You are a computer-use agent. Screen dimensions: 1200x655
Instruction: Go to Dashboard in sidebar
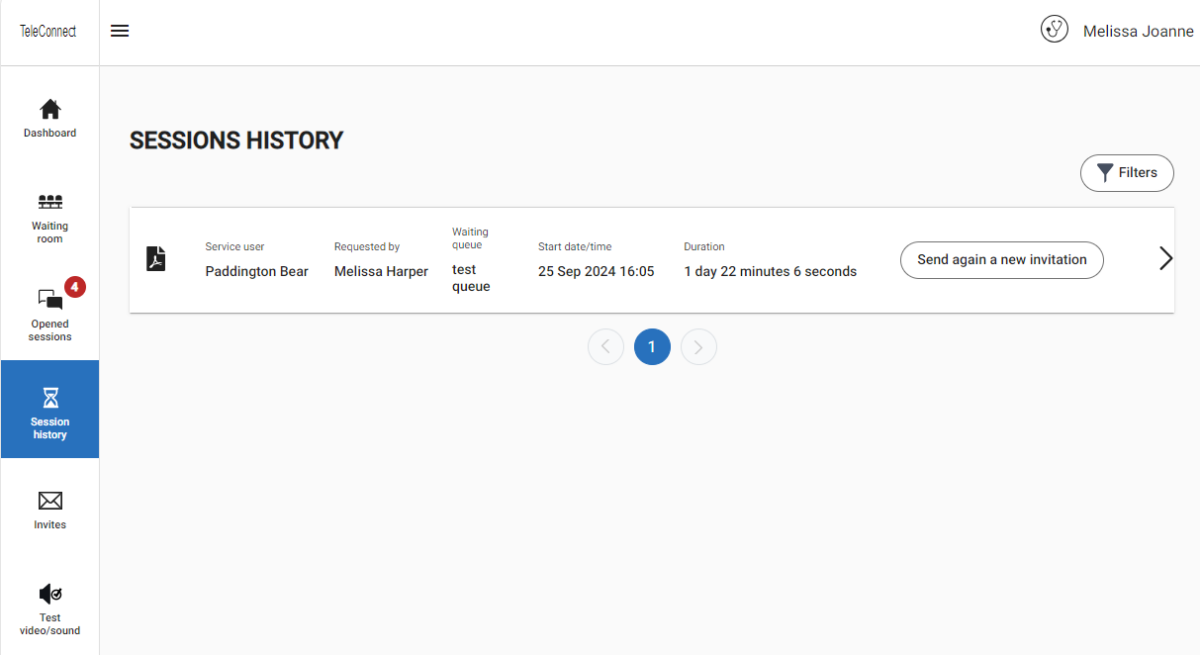[x=50, y=118]
